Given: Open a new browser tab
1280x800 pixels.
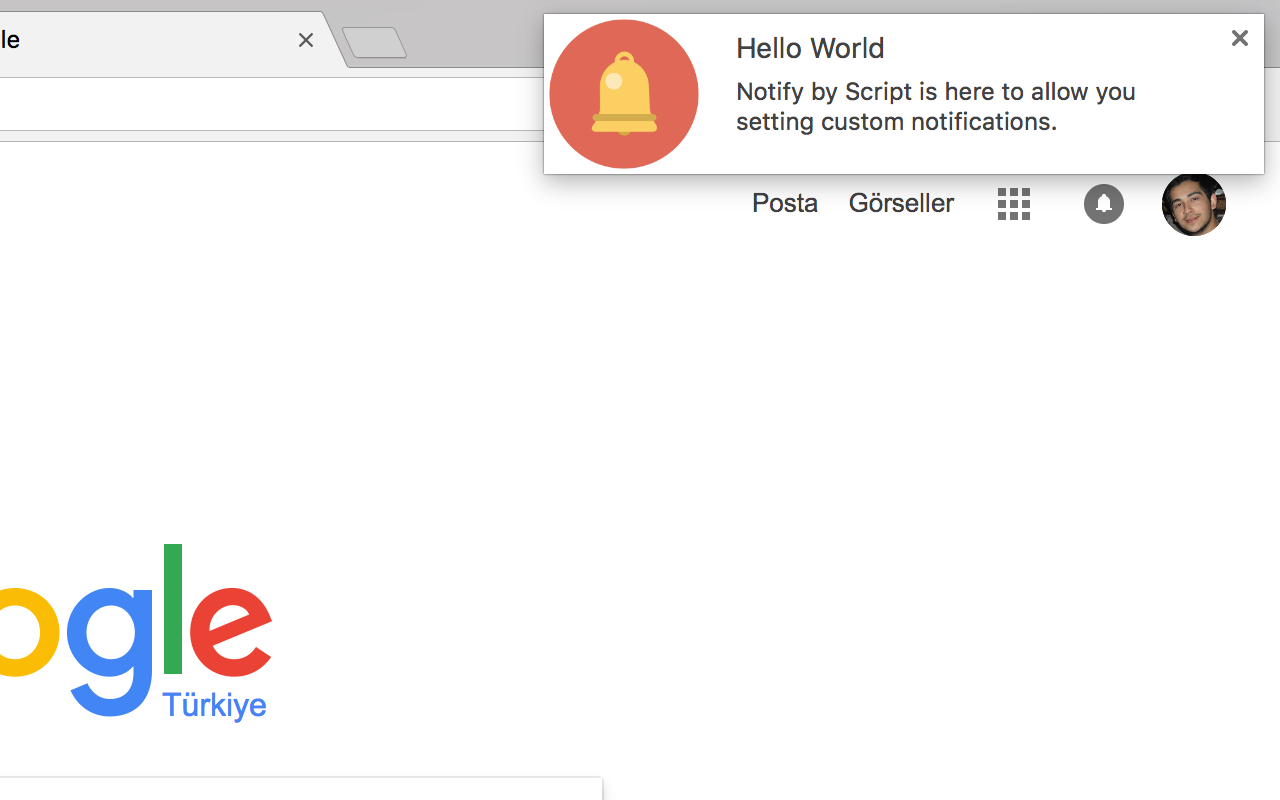Looking at the screenshot, I should [x=375, y=43].
